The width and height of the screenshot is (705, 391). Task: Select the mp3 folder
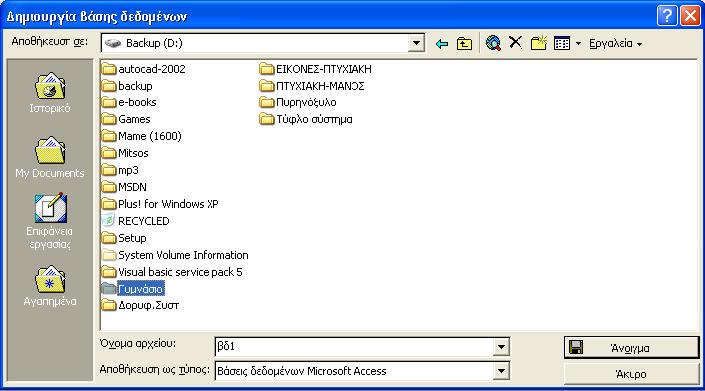click(x=120, y=170)
